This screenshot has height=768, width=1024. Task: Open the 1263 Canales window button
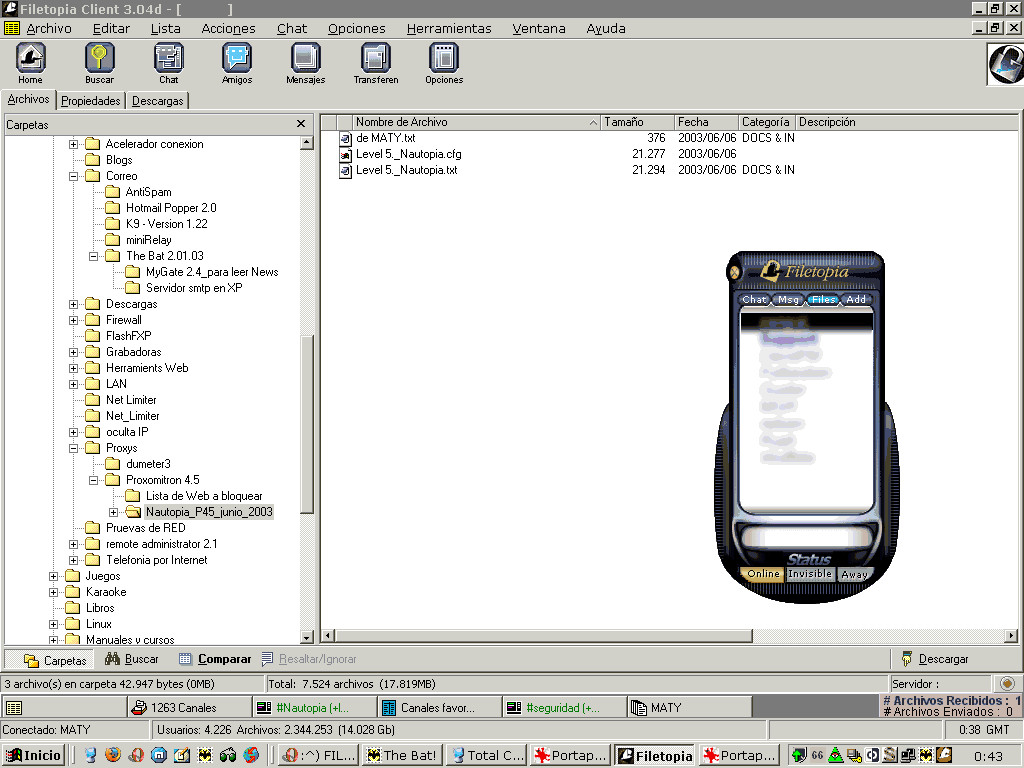click(x=189, y=707)
